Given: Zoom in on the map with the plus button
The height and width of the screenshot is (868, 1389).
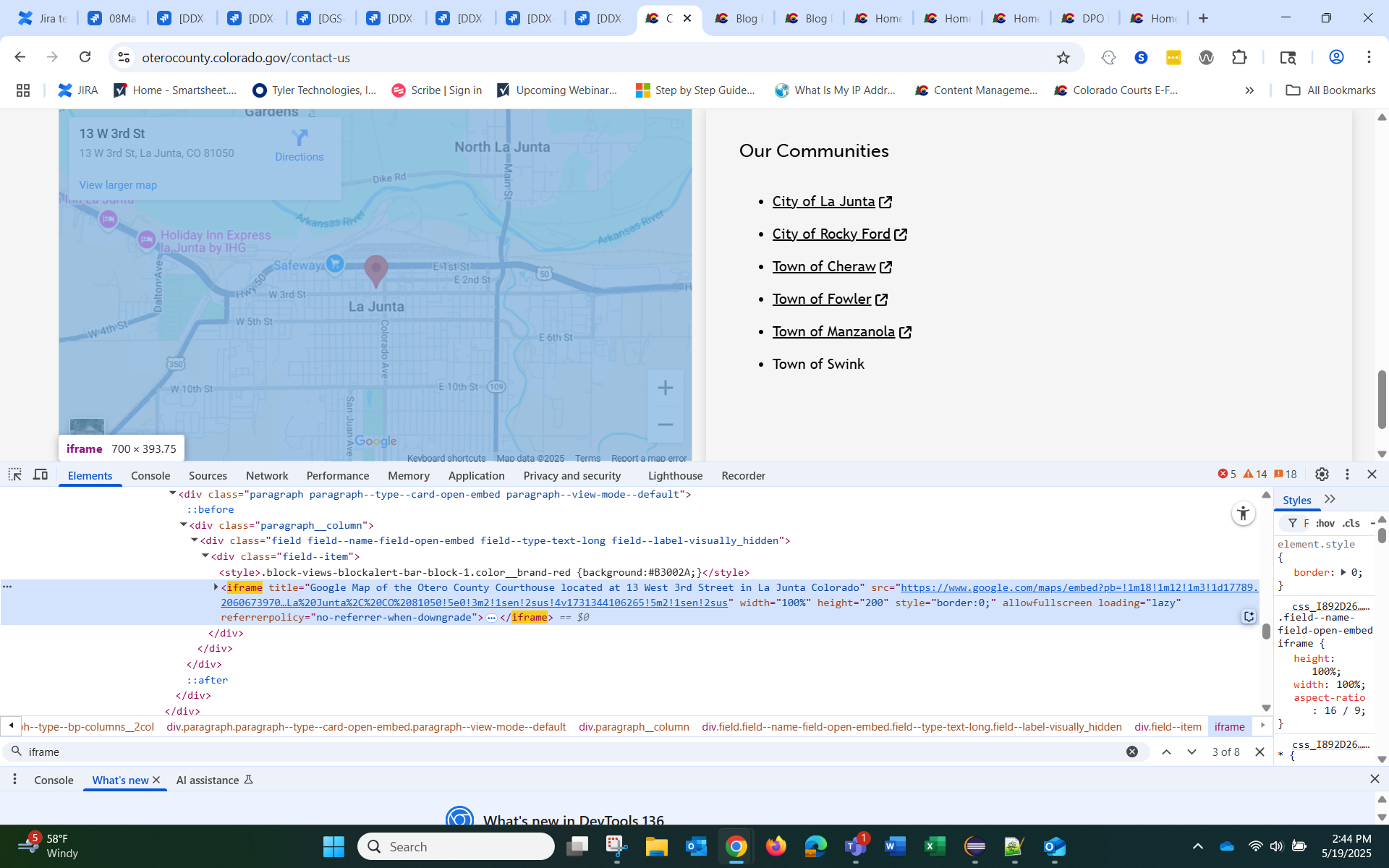Looking at the screenshot, I should (x=666, y=388).
